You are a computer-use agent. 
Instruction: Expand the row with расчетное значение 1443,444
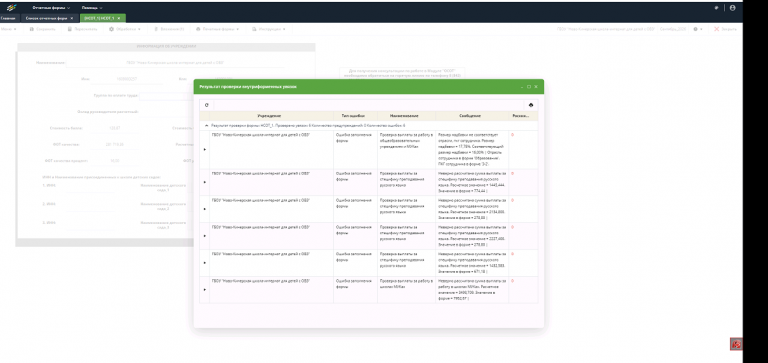coord(205,182)
